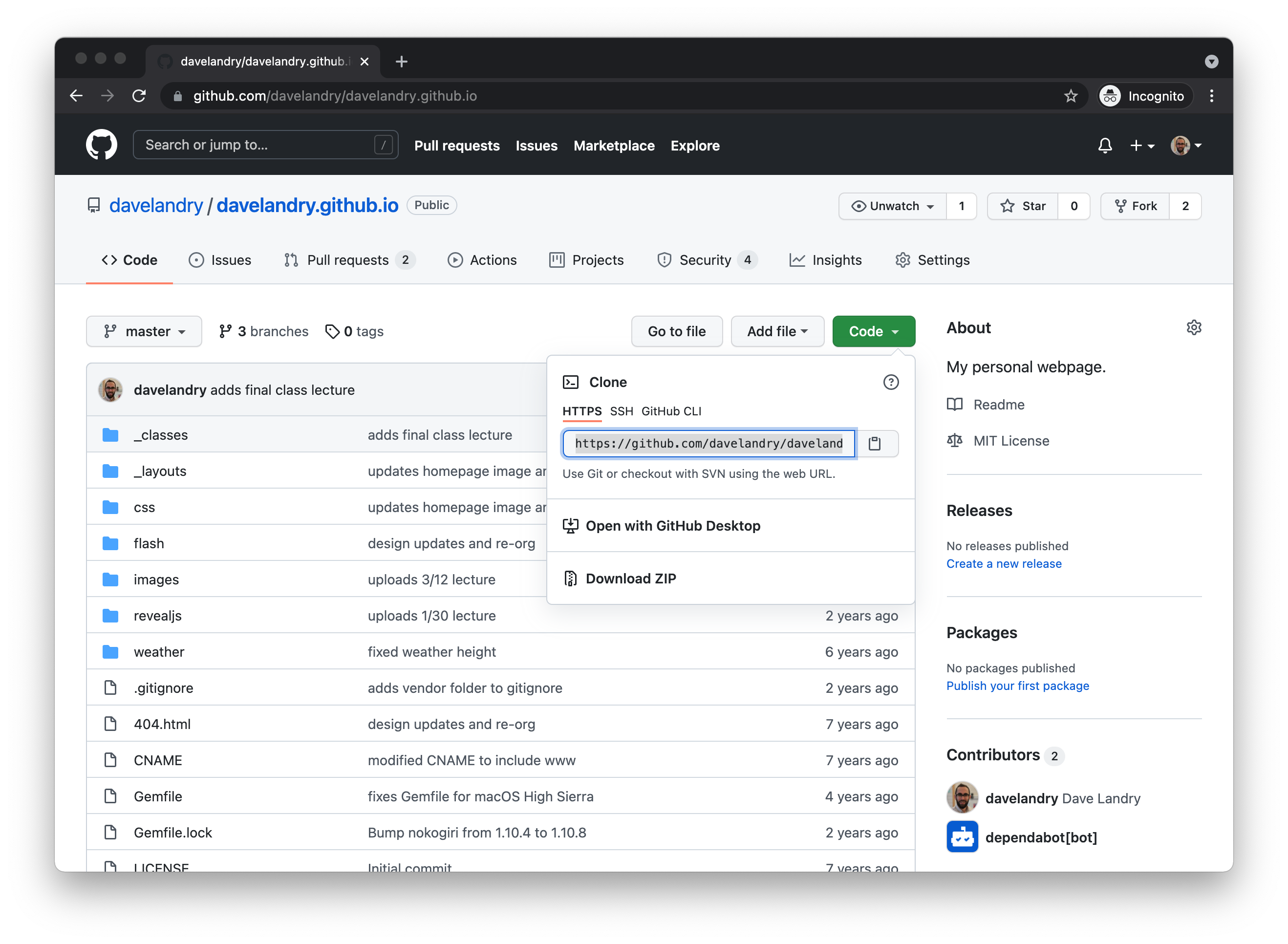Image resolution: width=1288 pixels, height=944 pixels.
Task: Click the Gemfile file icon
Action: pos(110,796)
